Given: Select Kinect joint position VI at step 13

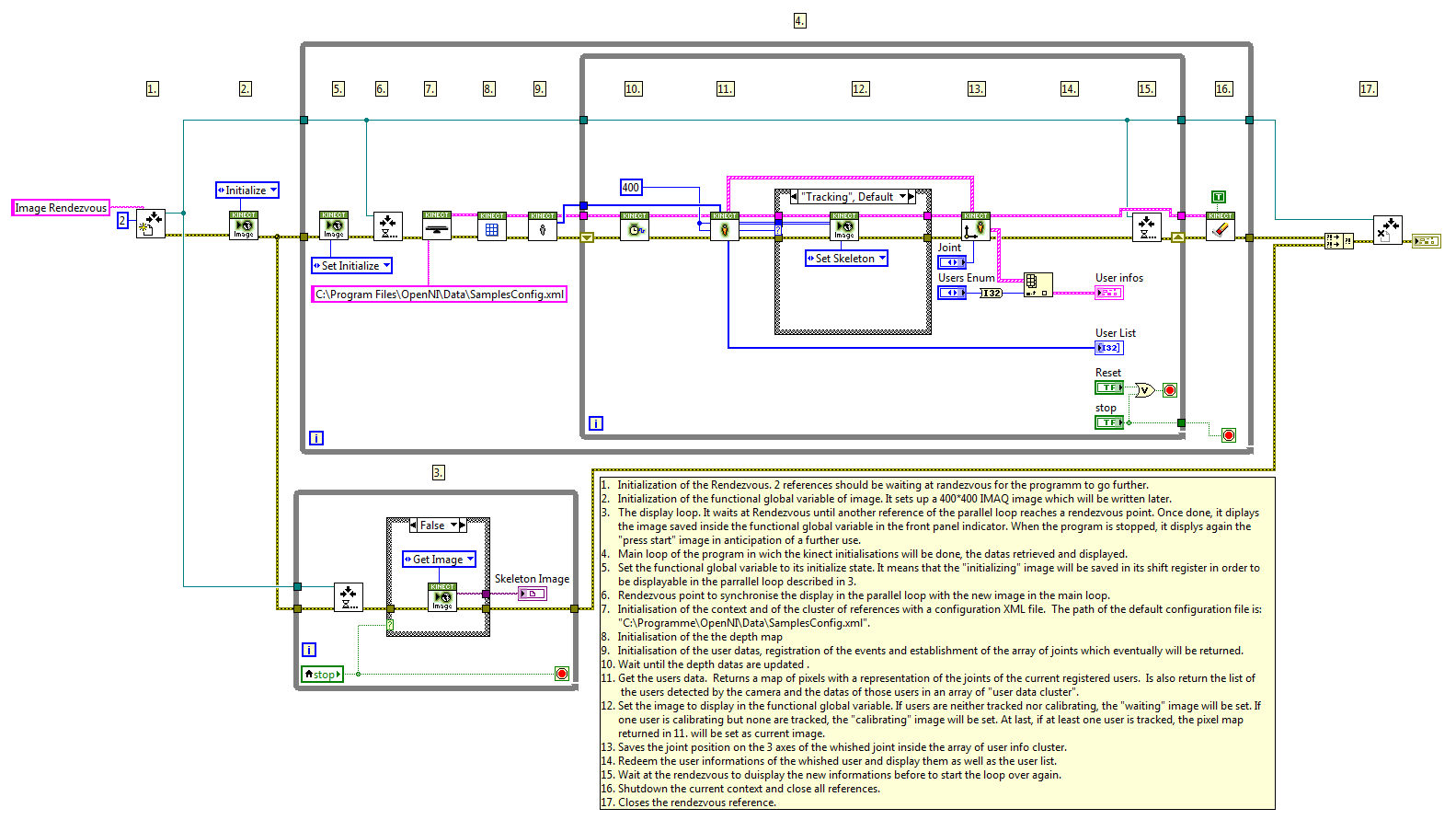Looking at the screenshot, I should click(x=976, y=226).
